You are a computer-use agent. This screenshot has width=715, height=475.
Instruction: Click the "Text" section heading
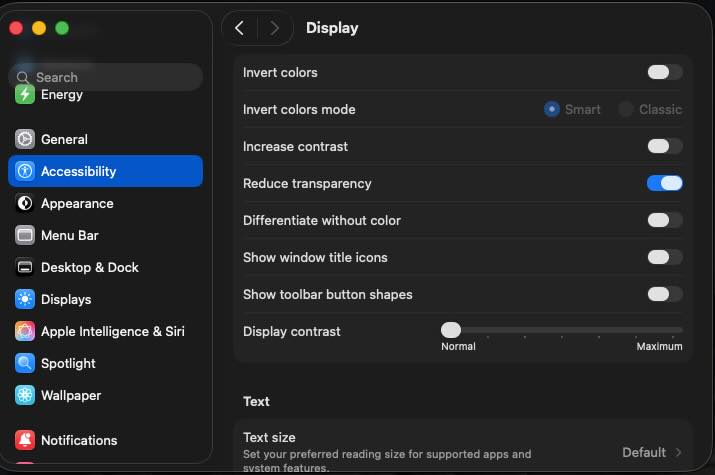[256, 401]
